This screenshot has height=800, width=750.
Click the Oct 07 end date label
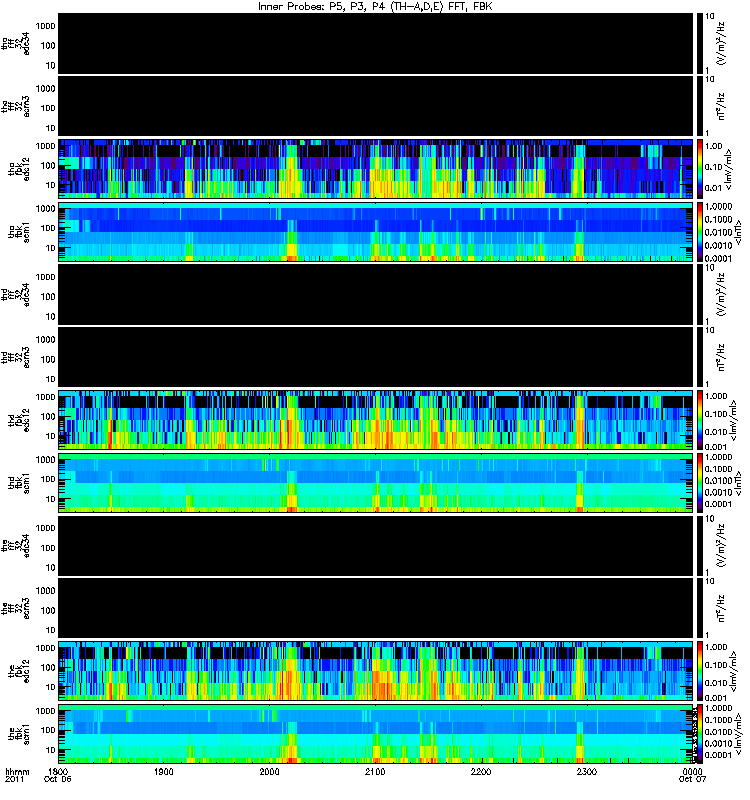pyautogui.click(x=692, y=779)
